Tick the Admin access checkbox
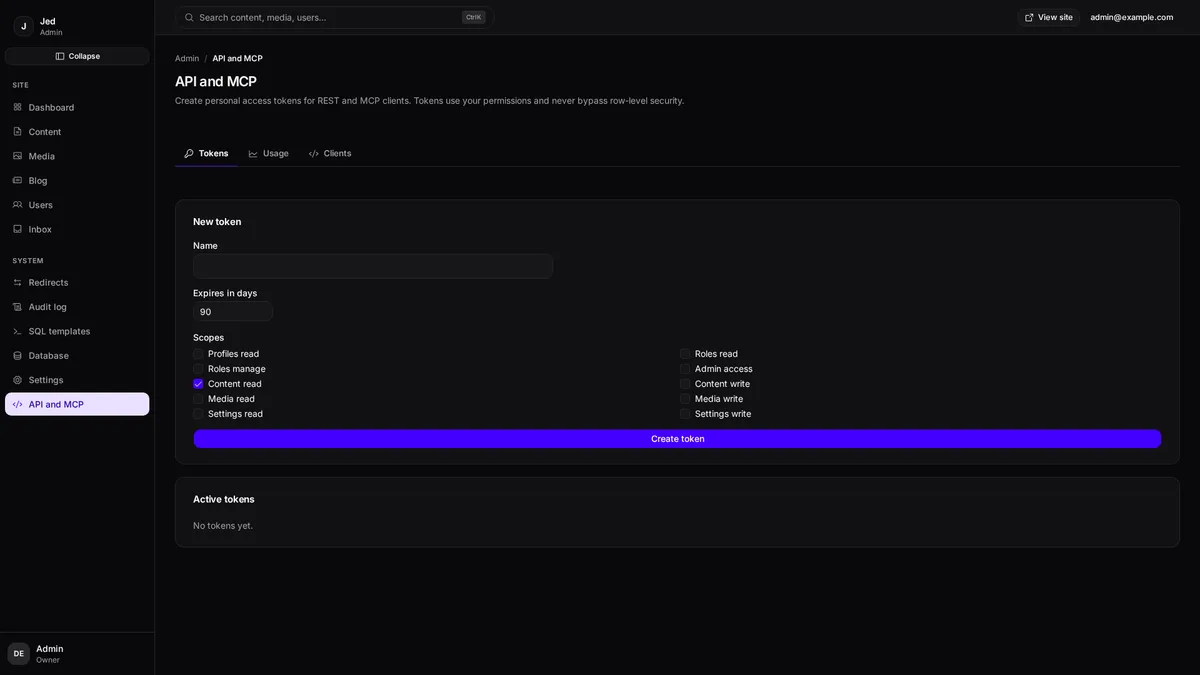1200x675 pixels. pos(685,369)
